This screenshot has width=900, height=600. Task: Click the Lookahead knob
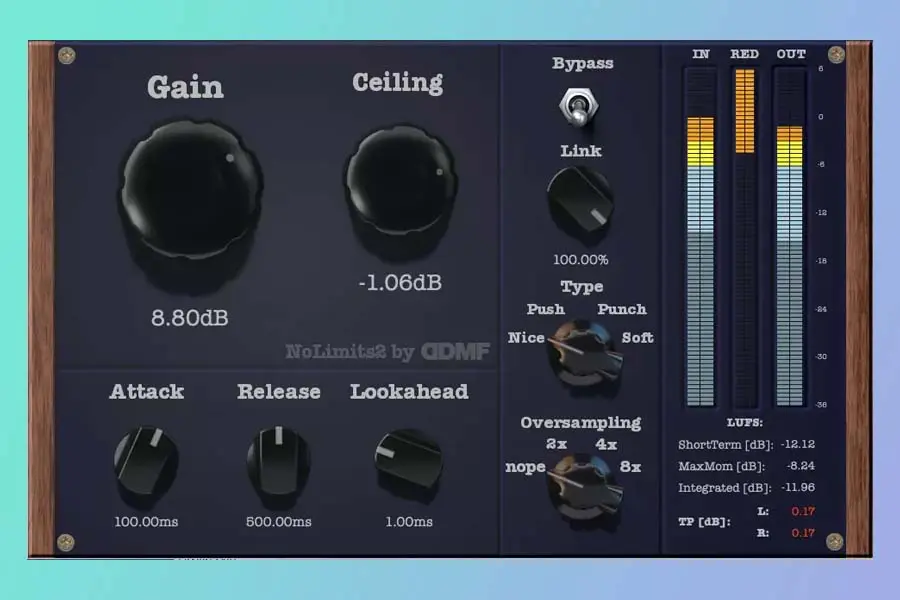[408, 459]
